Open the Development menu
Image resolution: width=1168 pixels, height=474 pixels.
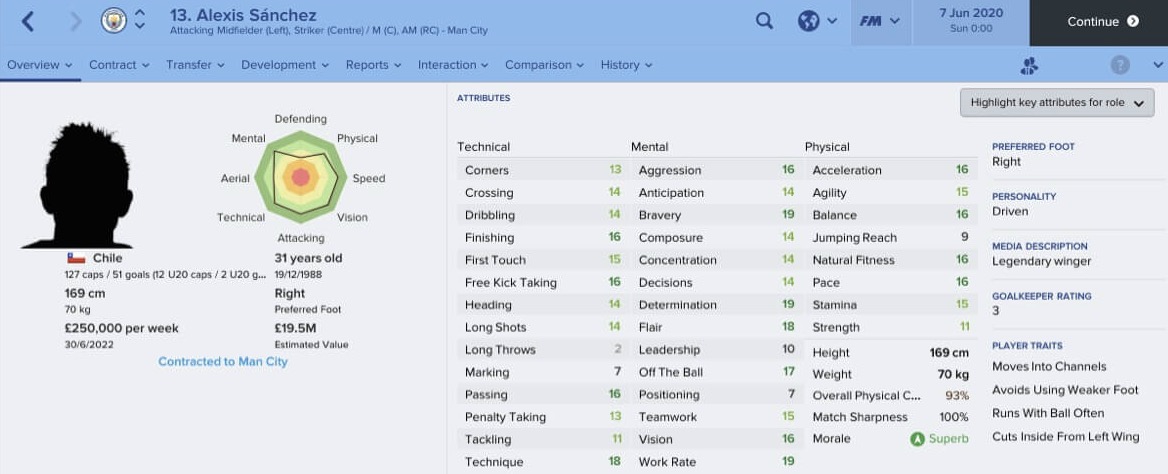coord(285,65)
